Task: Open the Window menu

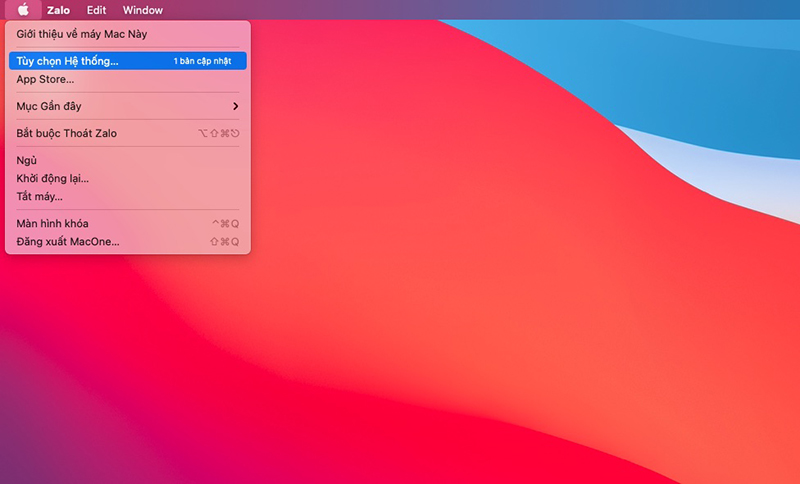Action: pyautogui.click(x=143, y=10)
